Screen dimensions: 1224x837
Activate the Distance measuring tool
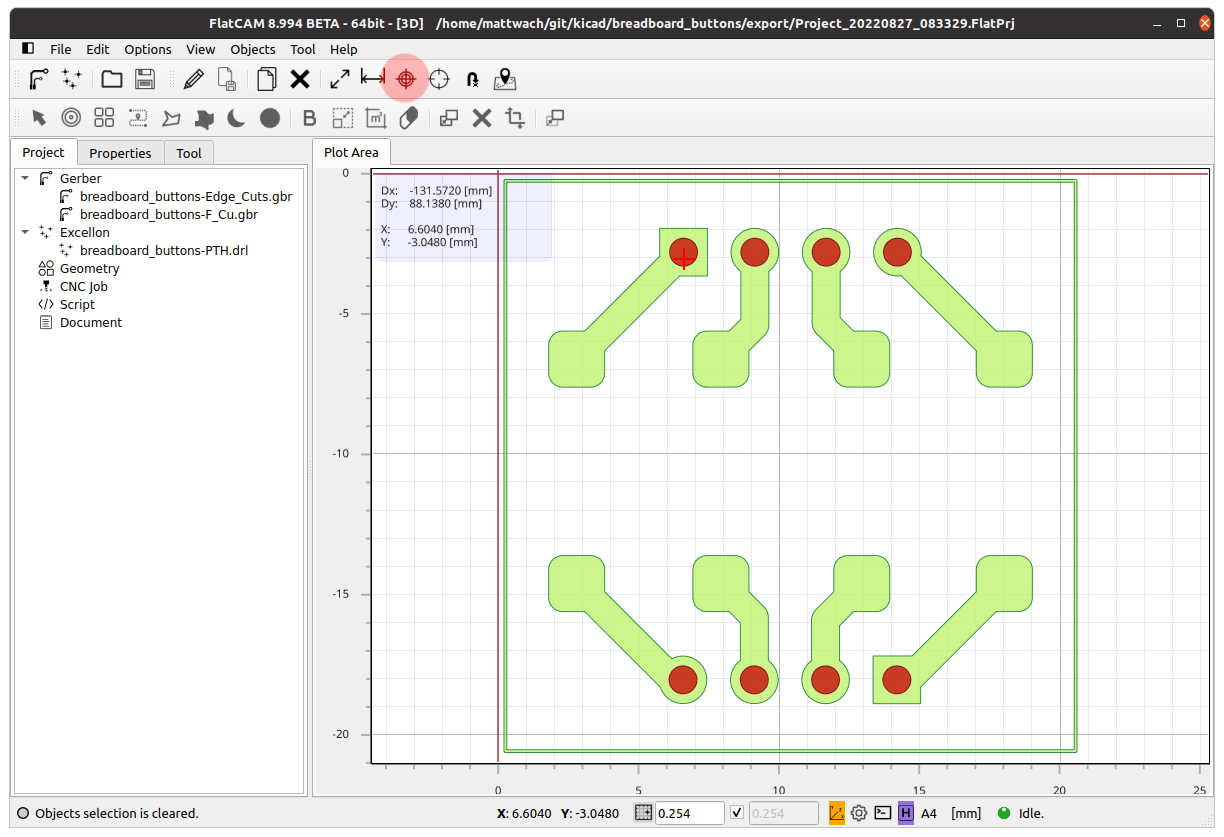(x=373, y=79)
